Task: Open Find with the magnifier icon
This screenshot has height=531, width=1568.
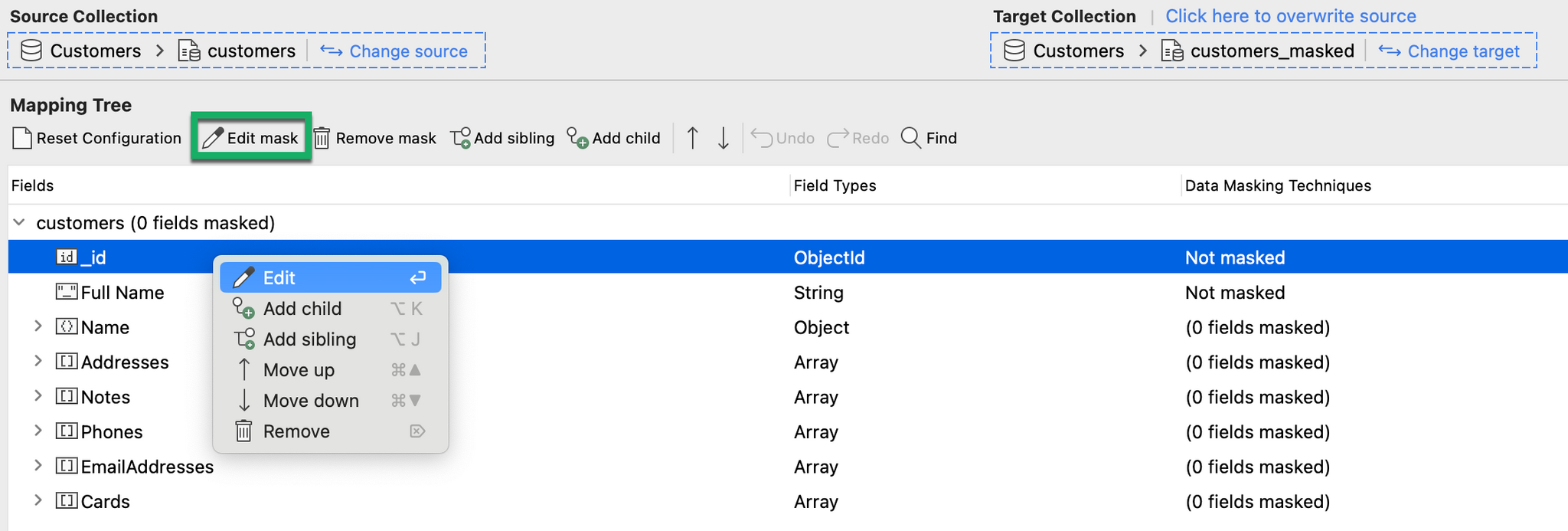Action: click(x=911, y=138)
